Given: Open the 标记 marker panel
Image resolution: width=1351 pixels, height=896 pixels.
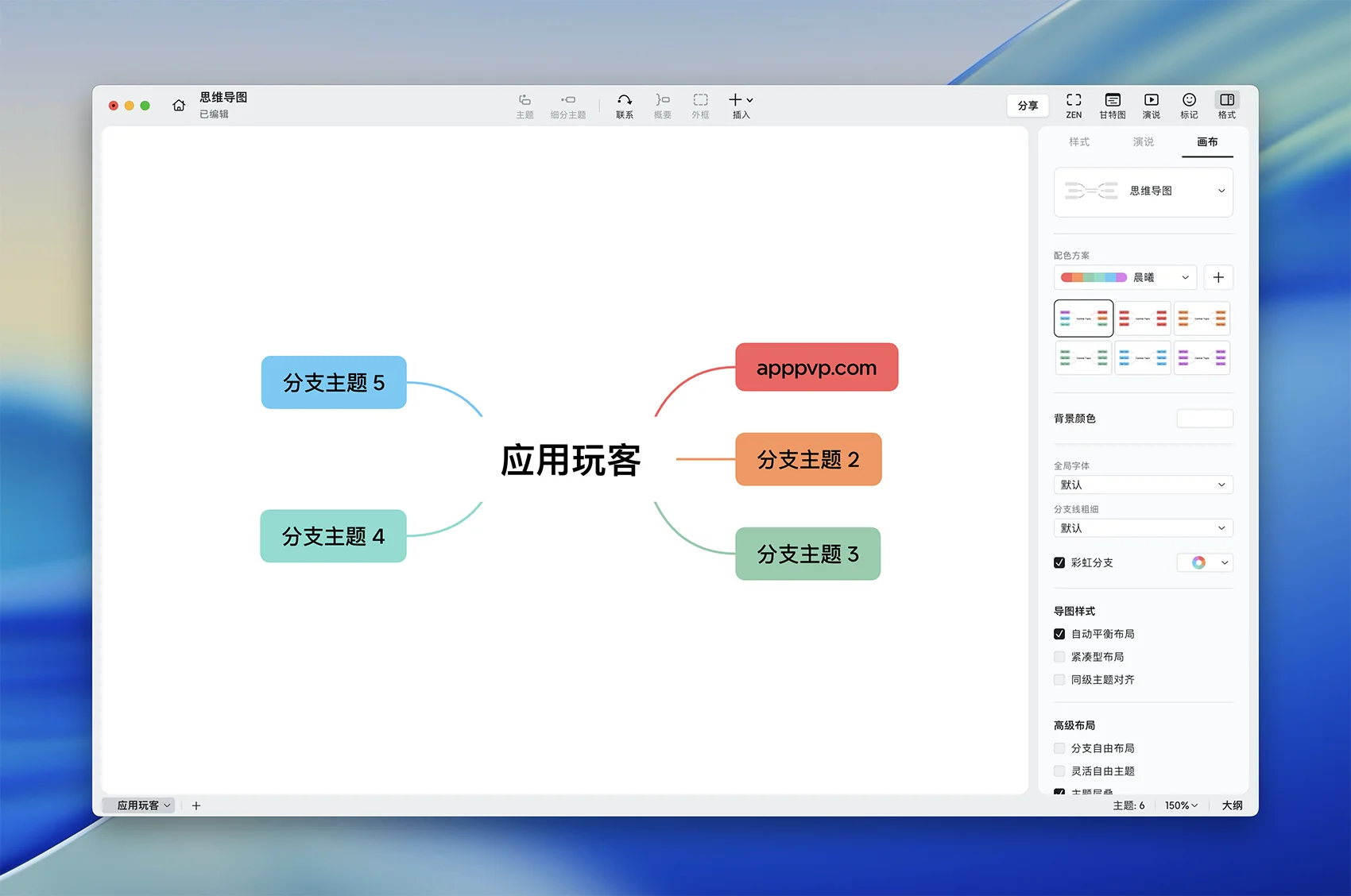Looking at the screenshot, I should coord(1189,101).
